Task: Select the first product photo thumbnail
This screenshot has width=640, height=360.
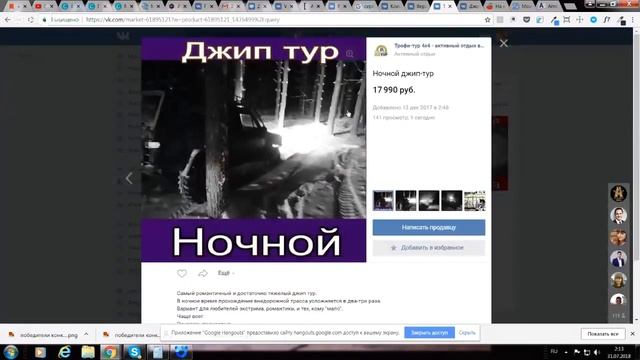Action: [383, 200]
